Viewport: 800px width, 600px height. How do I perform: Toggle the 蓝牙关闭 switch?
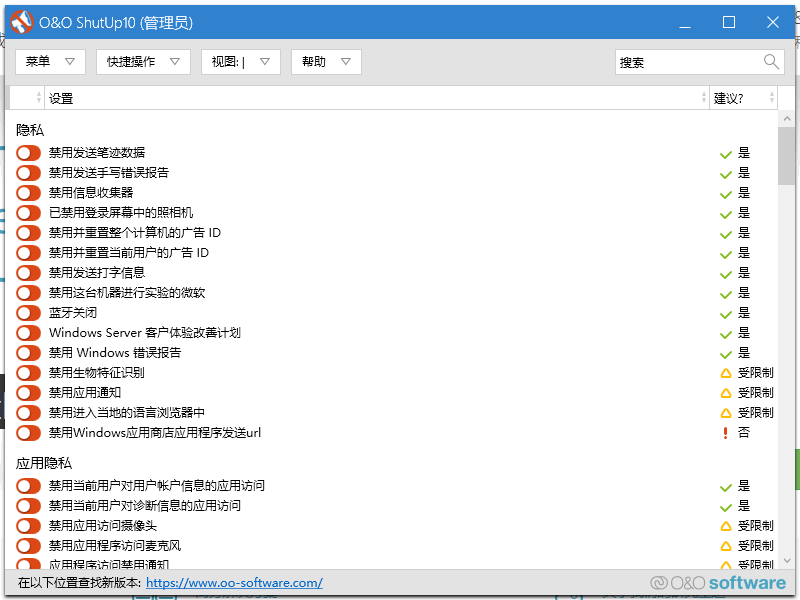coord(28,313)
